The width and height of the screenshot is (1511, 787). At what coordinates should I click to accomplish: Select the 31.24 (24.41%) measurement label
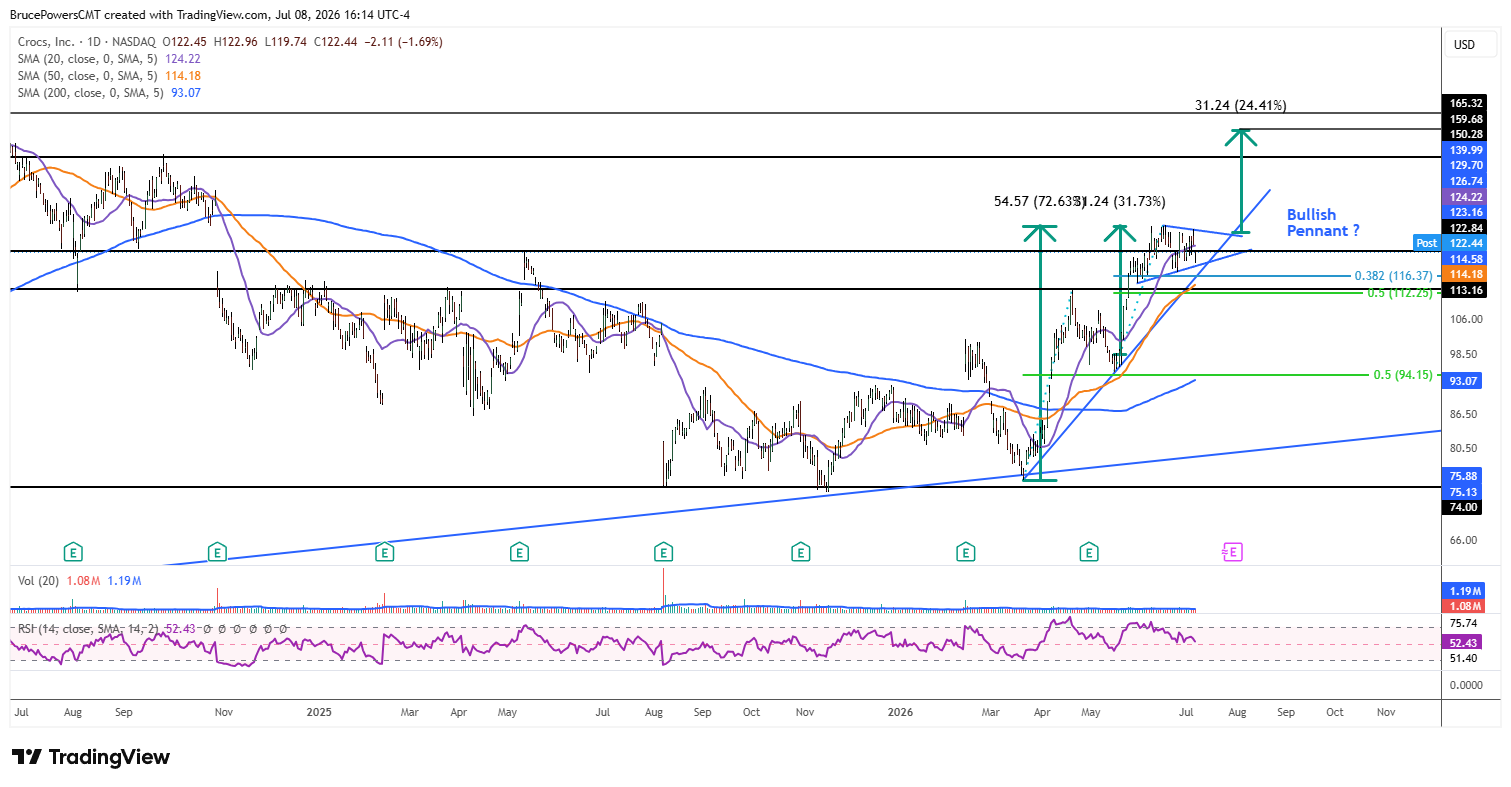tap(1240, 105)
